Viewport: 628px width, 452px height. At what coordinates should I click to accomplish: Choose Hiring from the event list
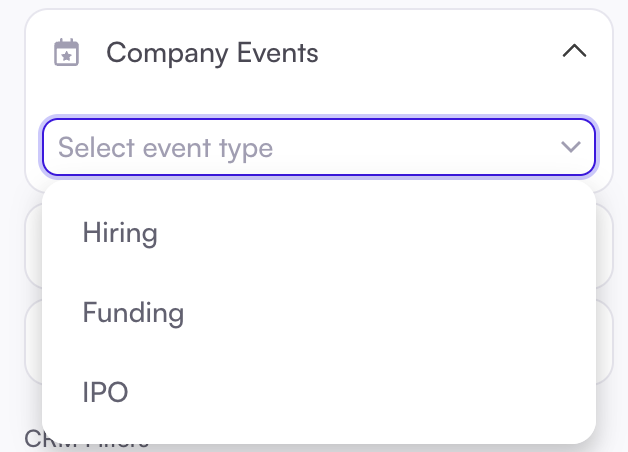[120, 233]
